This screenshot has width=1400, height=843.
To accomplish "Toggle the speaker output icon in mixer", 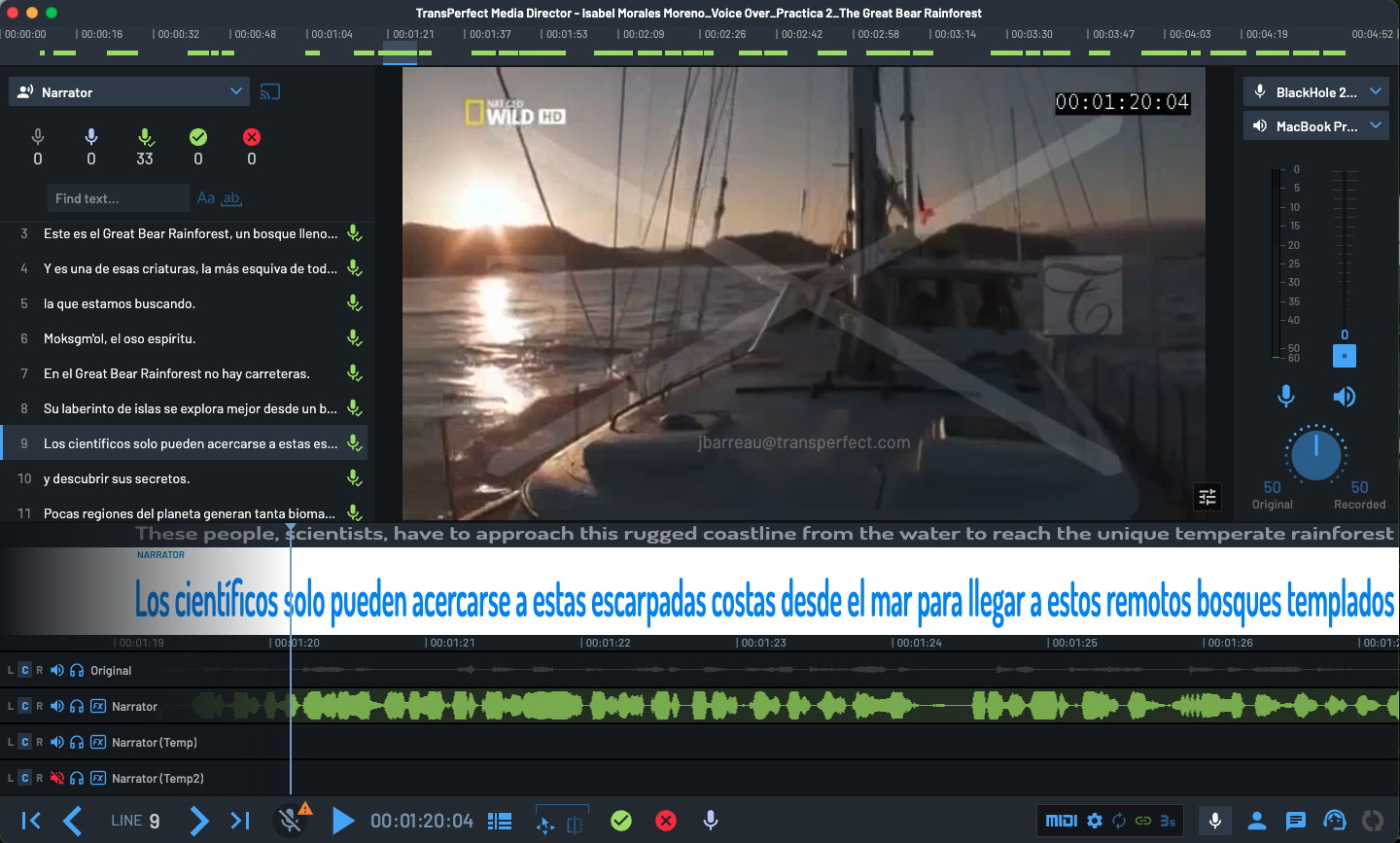I will 1345,396.
